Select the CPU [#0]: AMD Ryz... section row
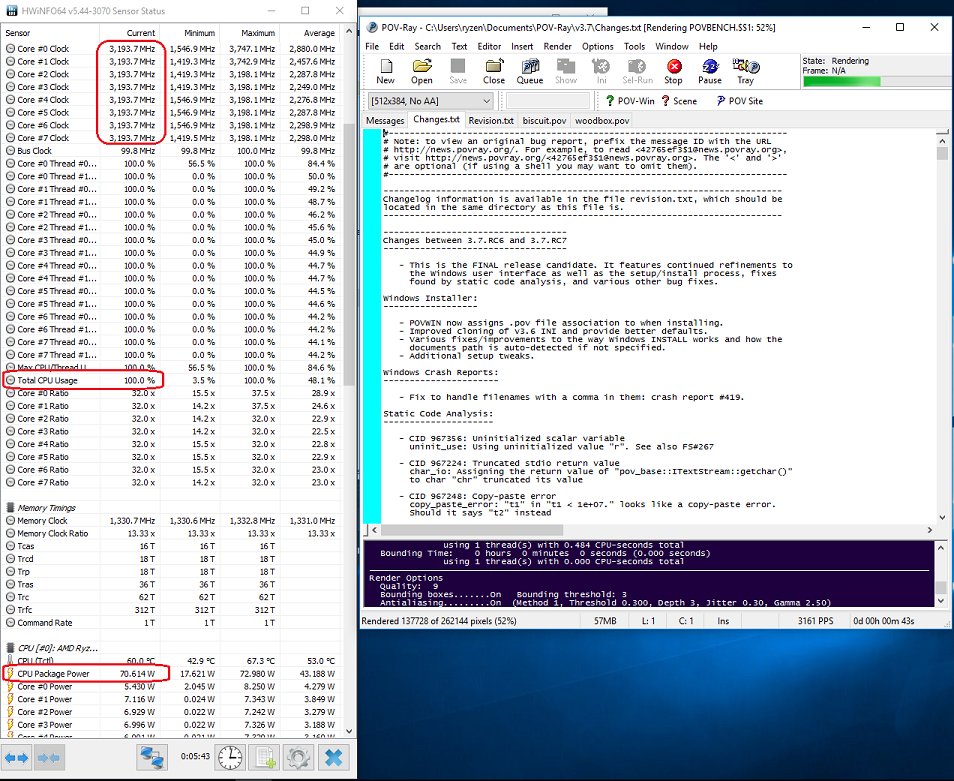Image resolution: width=954 pixels, height=781 pixels. [x=171, y=648]
